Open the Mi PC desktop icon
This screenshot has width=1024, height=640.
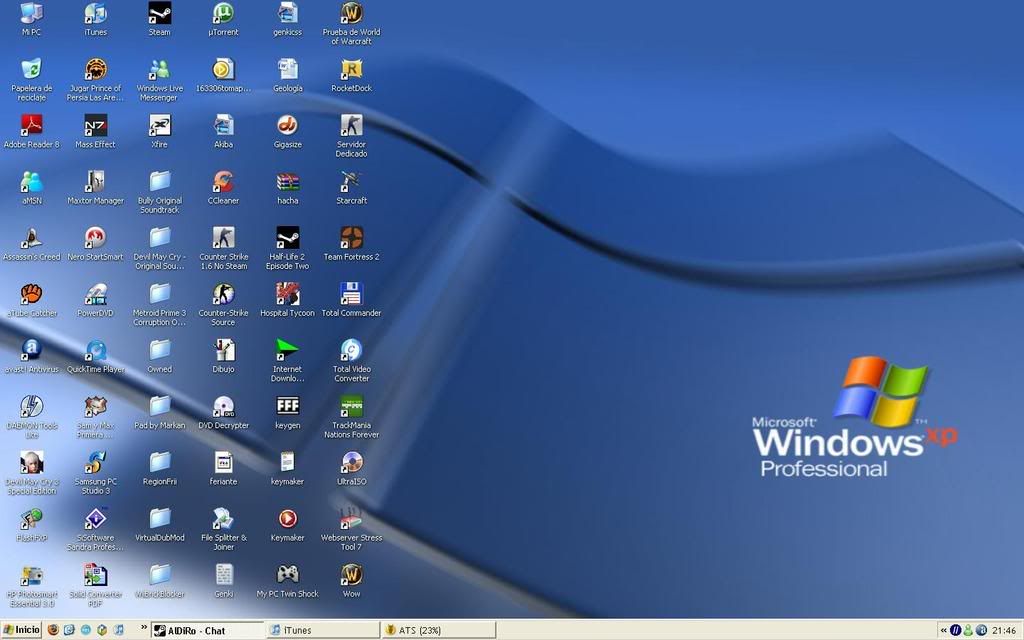[31, 19]
